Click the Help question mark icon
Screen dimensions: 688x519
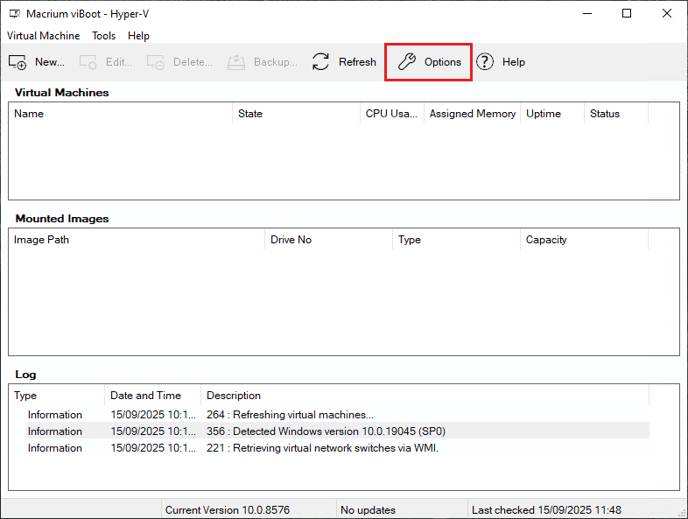tap(485, 62)
